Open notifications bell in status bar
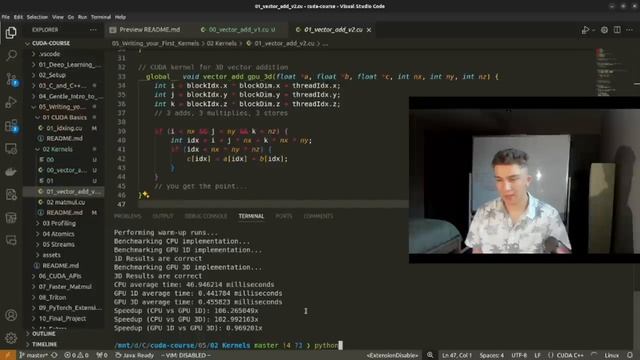The image size is (640, 360). pyautogui.click(x=630, y=356)
